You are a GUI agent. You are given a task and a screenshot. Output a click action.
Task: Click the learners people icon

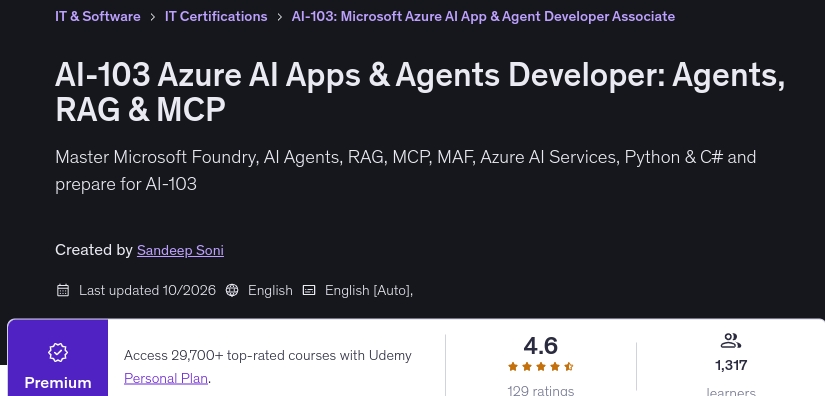click(x=731, y=341)
